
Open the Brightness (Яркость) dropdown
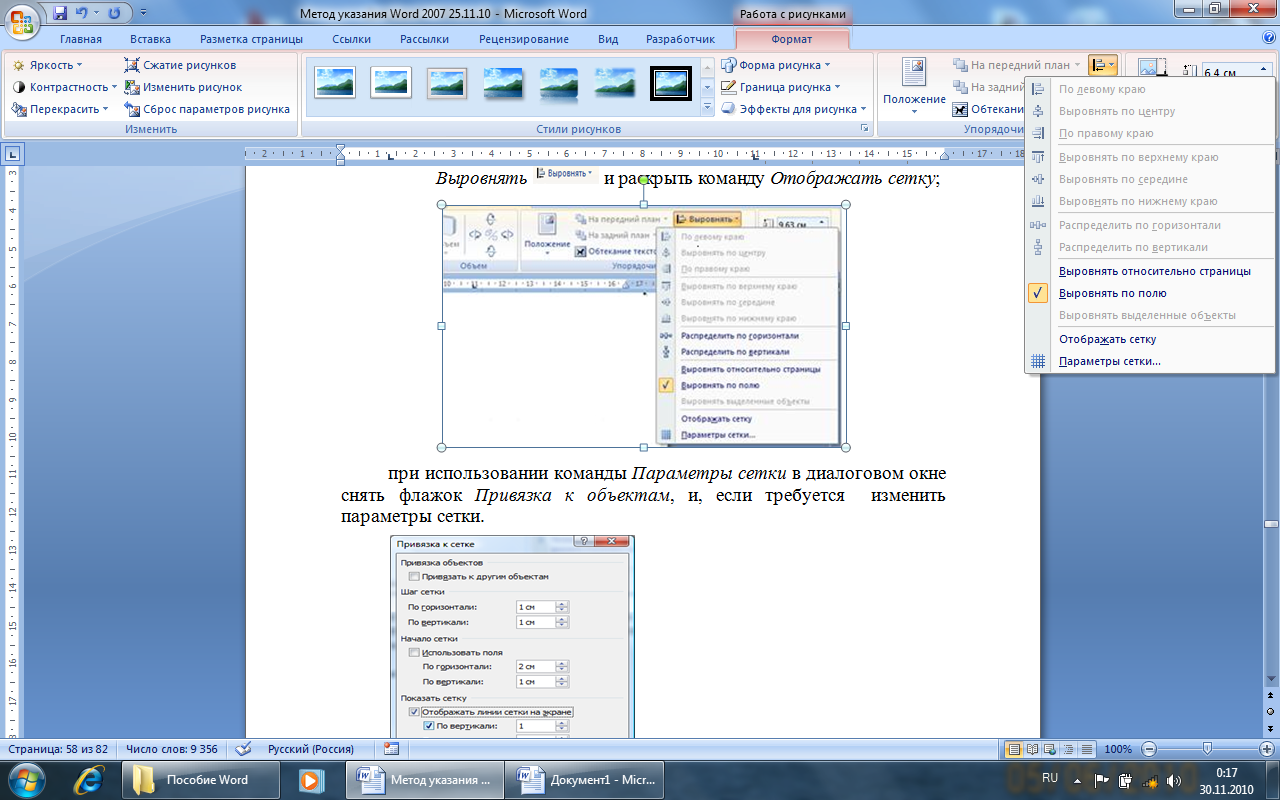[x=48, y=65]
